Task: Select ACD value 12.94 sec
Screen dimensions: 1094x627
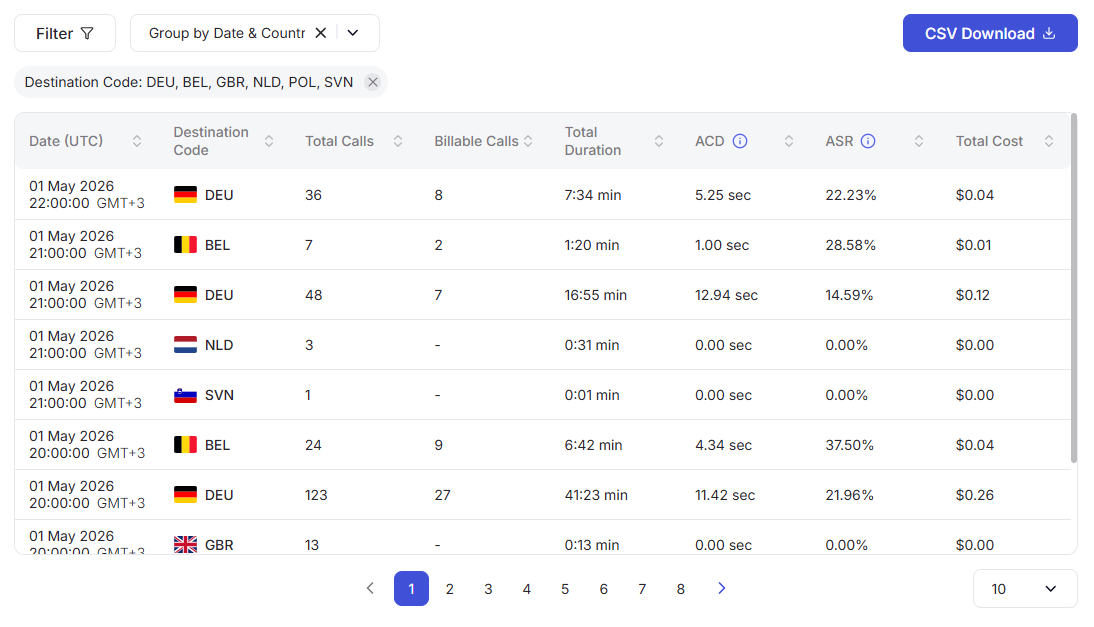Action: tap(726, 295)
